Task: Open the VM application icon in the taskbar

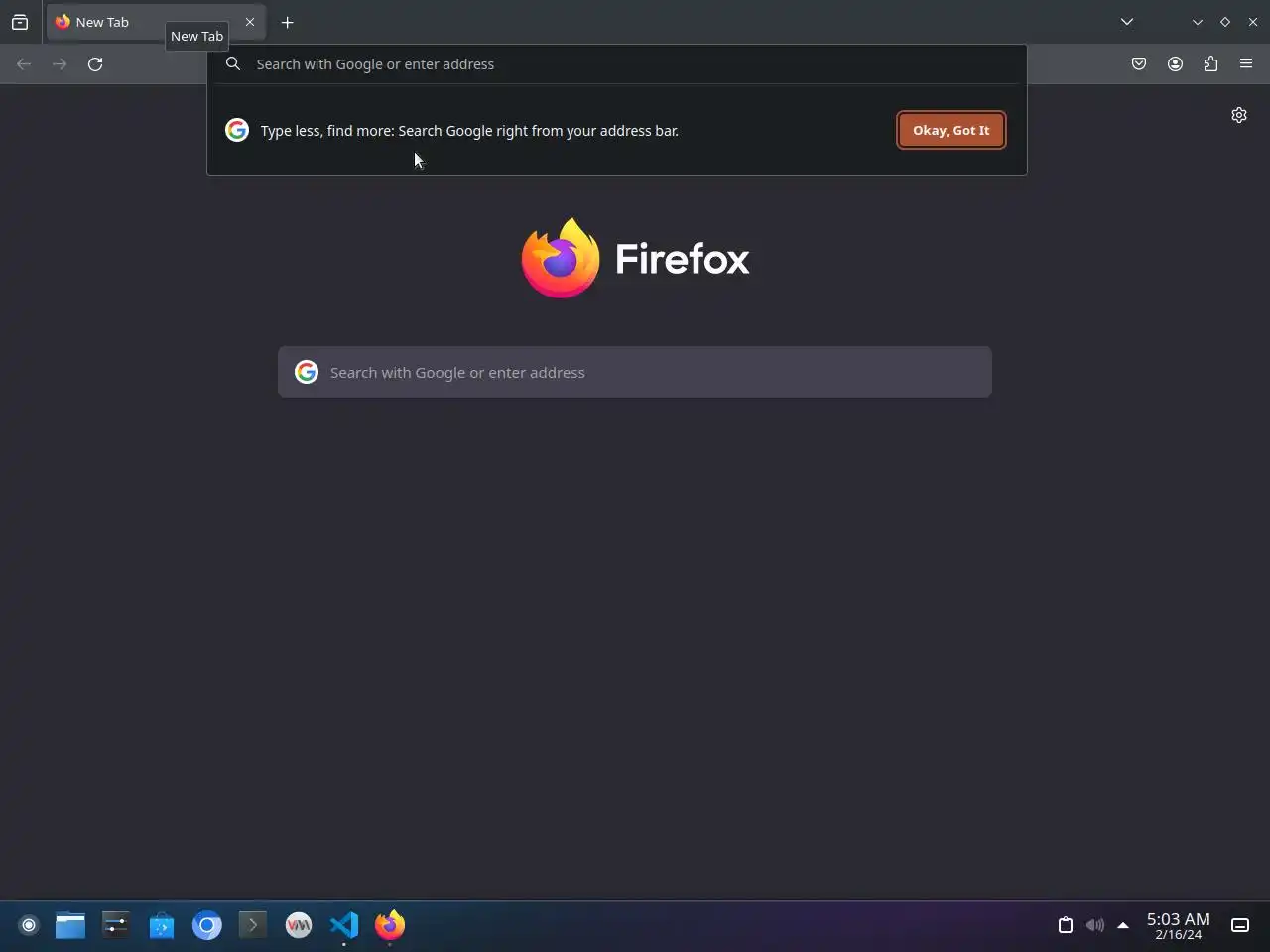Action: (x=299, y=925)
